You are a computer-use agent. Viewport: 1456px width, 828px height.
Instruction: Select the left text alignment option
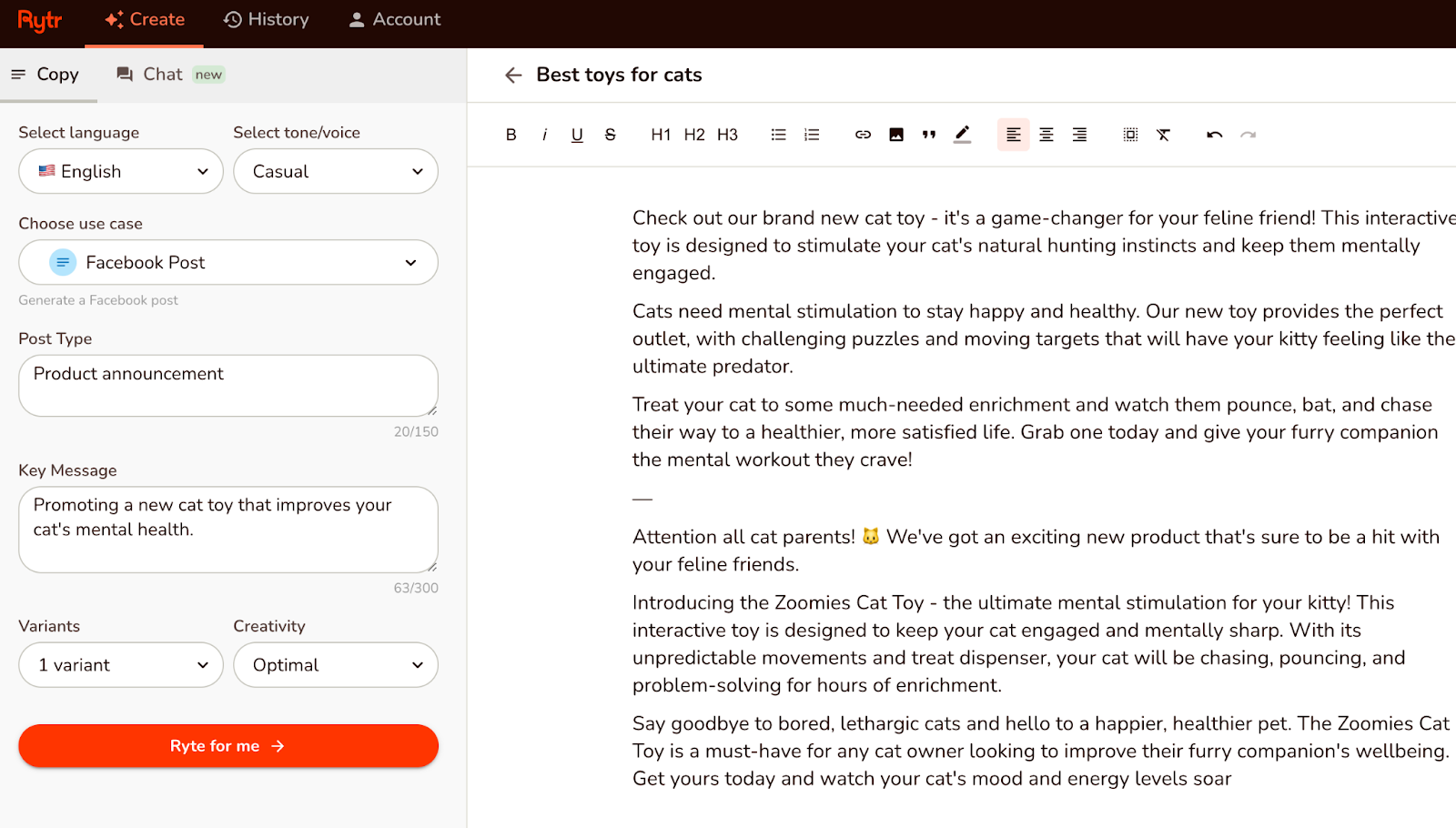coord(1013,134)
